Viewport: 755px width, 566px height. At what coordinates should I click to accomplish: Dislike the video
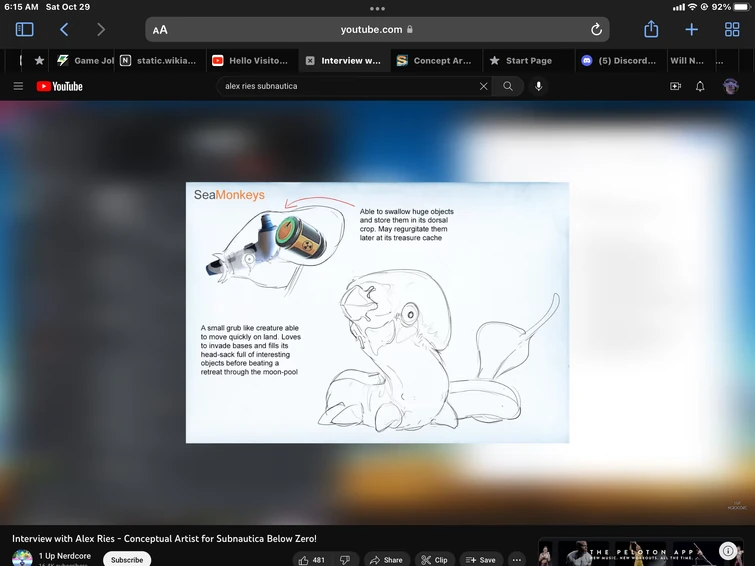345,560
